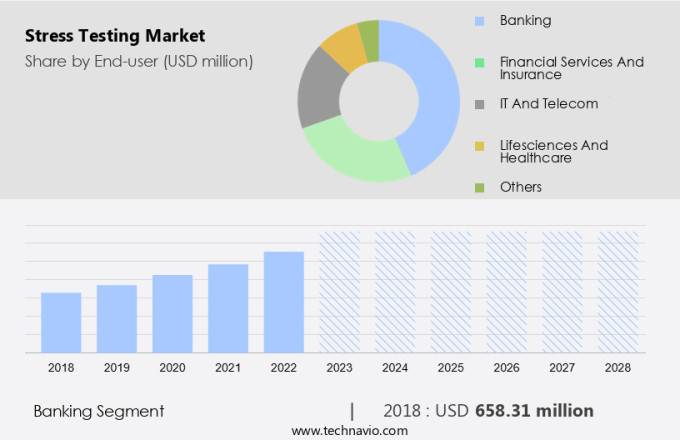Click the Banking Segment label

coord(98,411)
